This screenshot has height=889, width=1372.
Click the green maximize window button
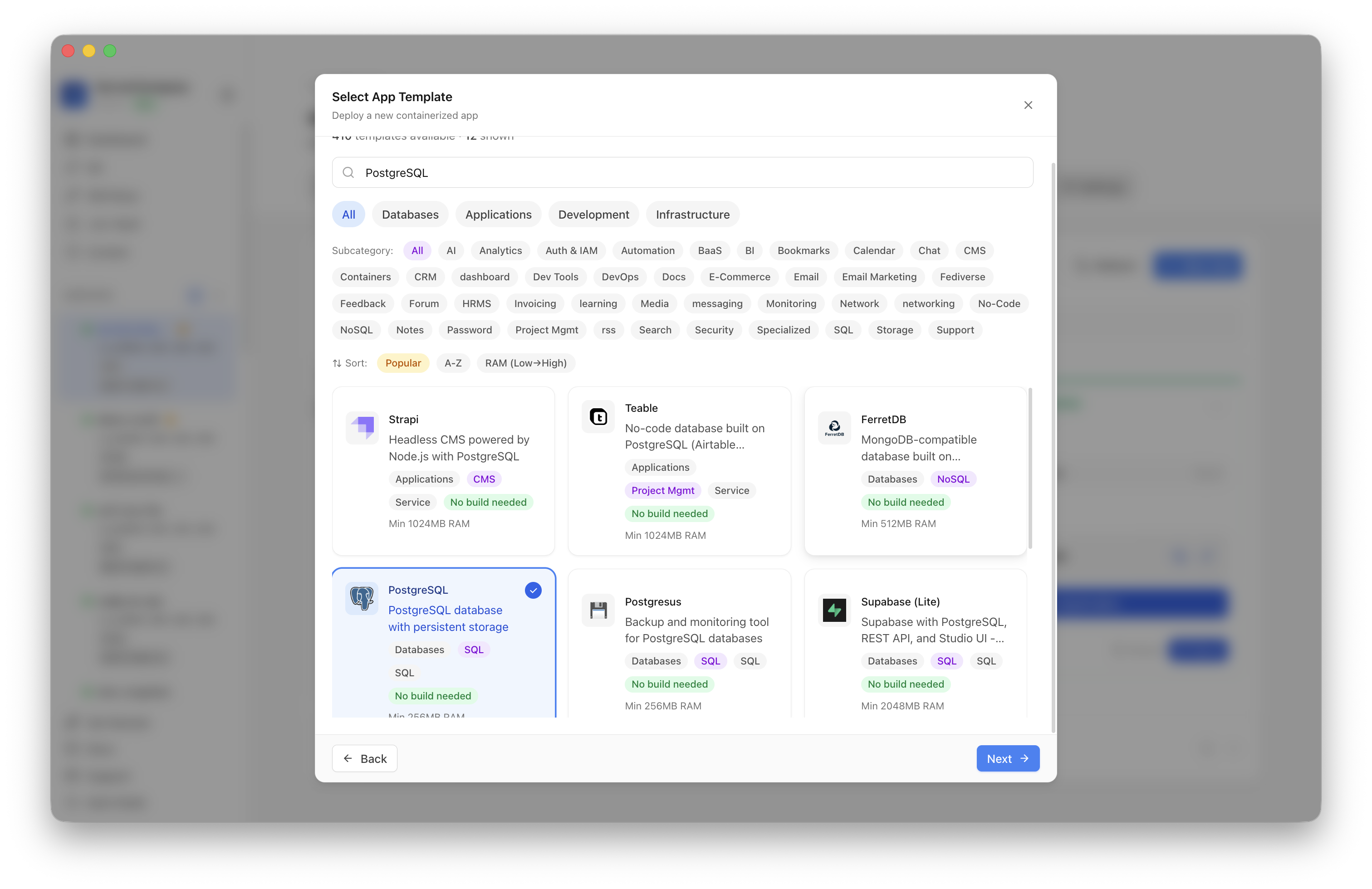click(109, 51)
